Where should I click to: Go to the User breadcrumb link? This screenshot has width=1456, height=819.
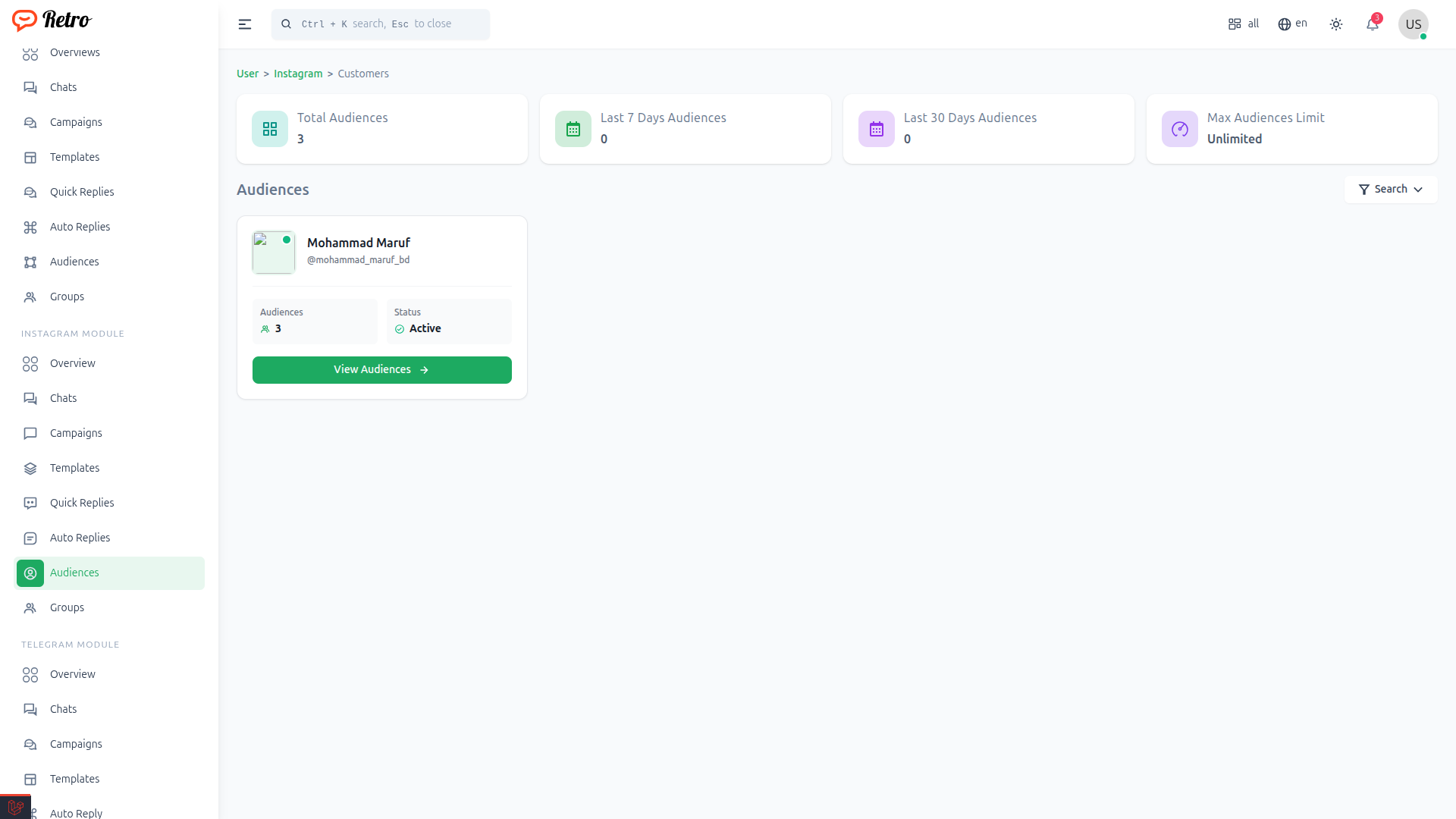(247, 74)
